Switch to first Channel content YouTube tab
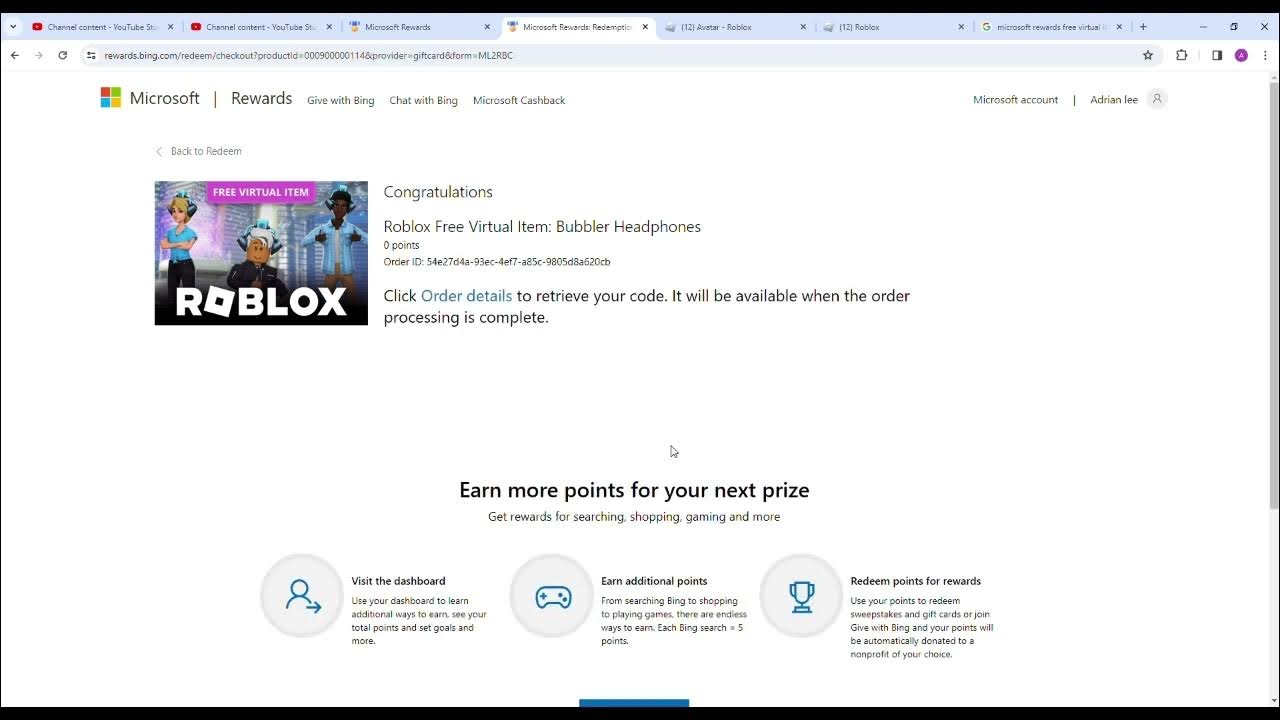Viewport: 1280px width, 720px height. tap(102, 27)
